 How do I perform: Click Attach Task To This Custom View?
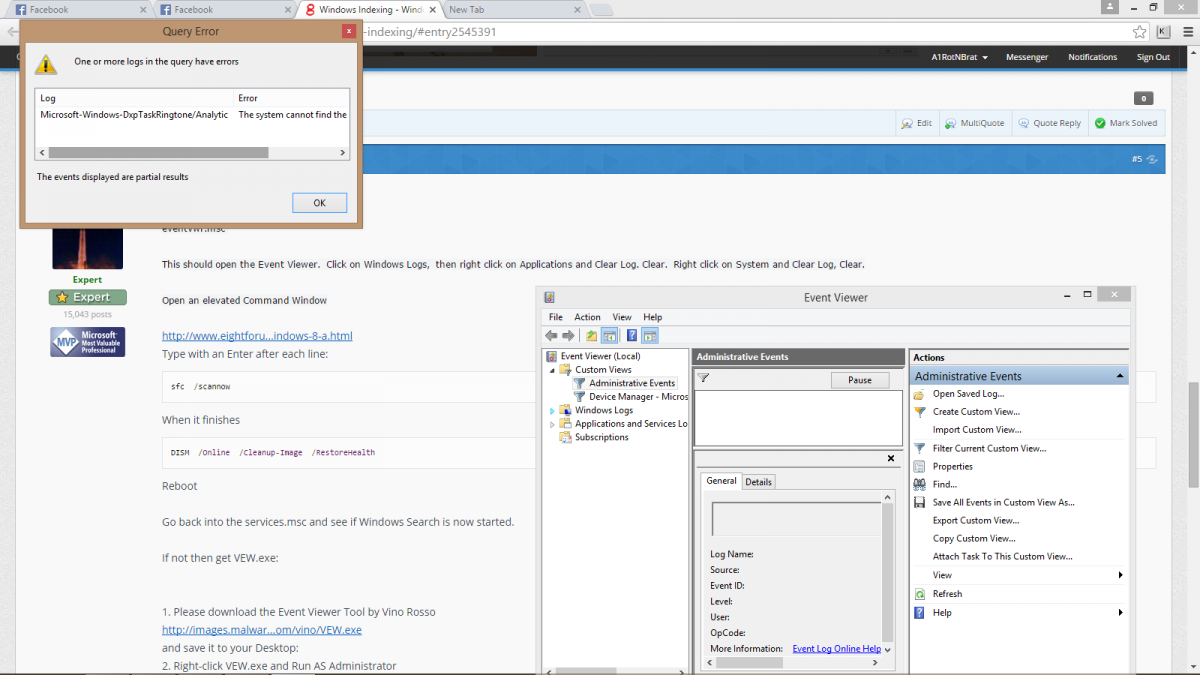point(1002,557)
